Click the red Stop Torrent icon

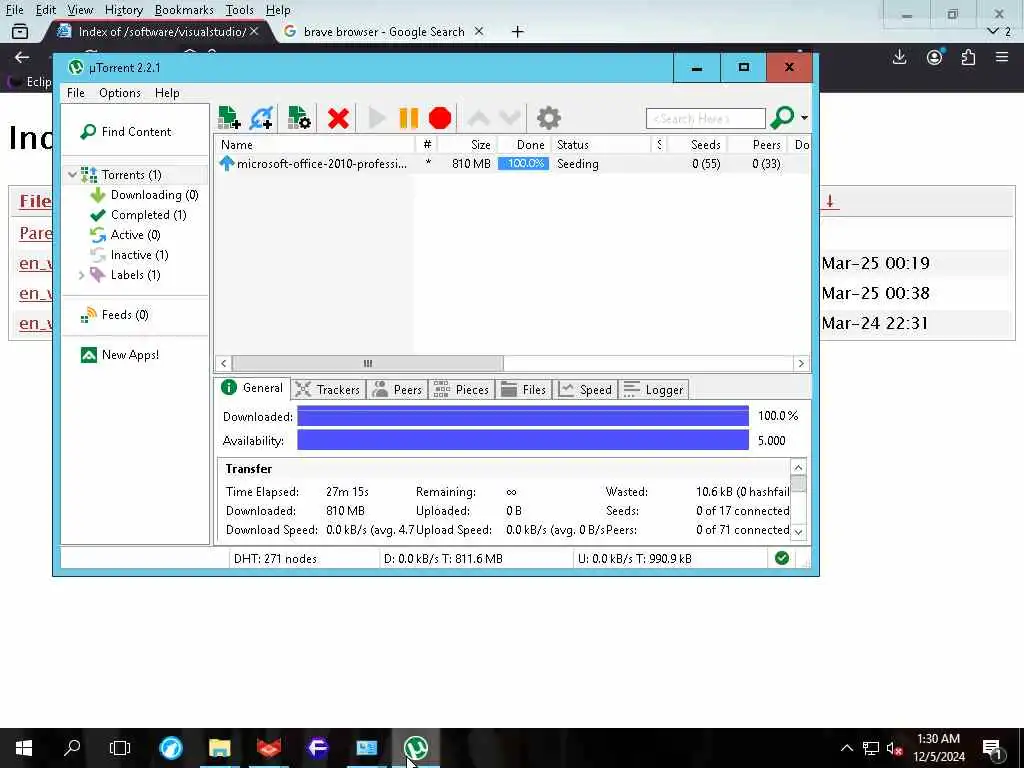pyautogui.click(x=440, y=118)
